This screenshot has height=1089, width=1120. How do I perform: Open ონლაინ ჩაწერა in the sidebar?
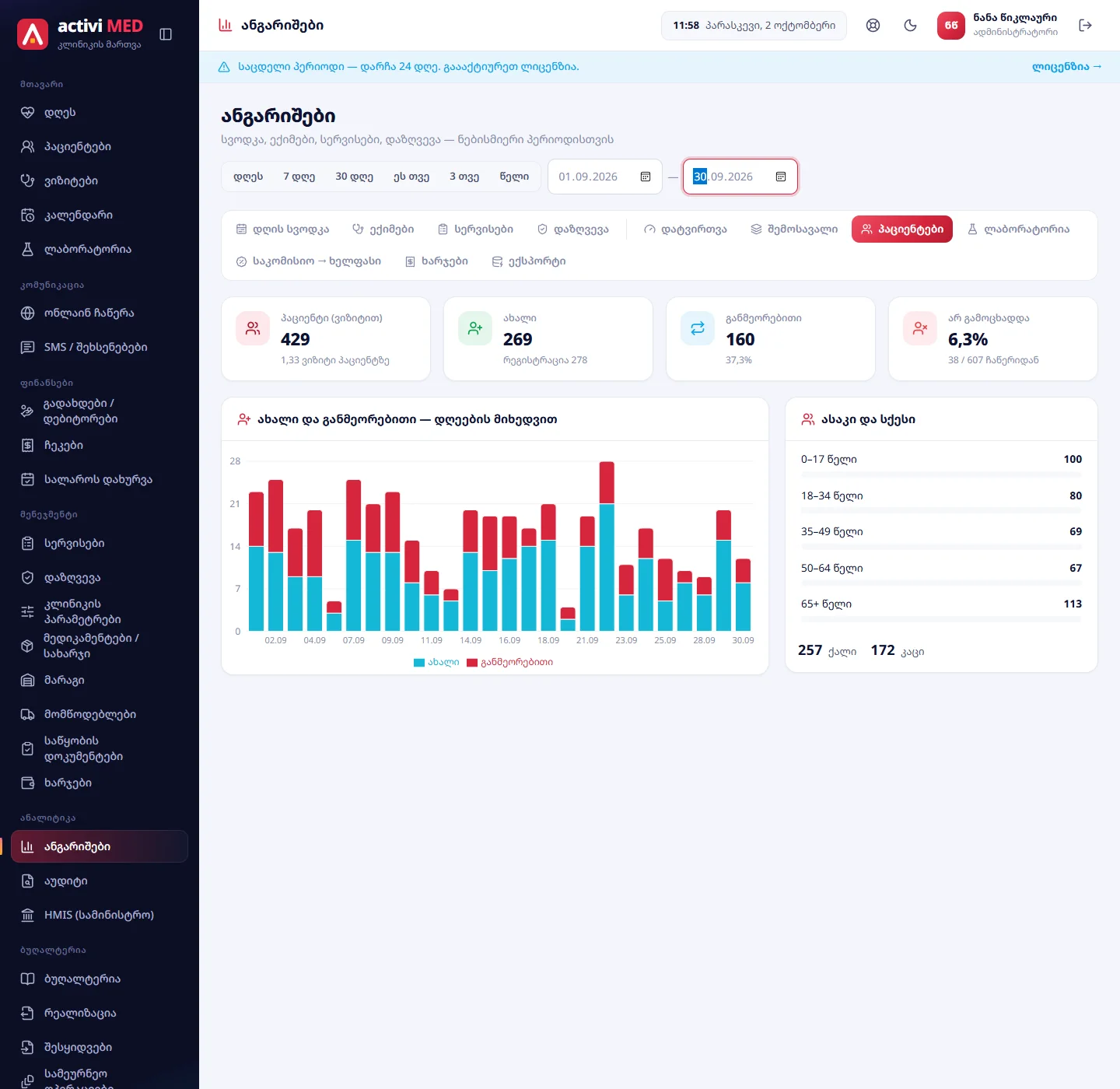pyautogui.click(x=100, y=313)
